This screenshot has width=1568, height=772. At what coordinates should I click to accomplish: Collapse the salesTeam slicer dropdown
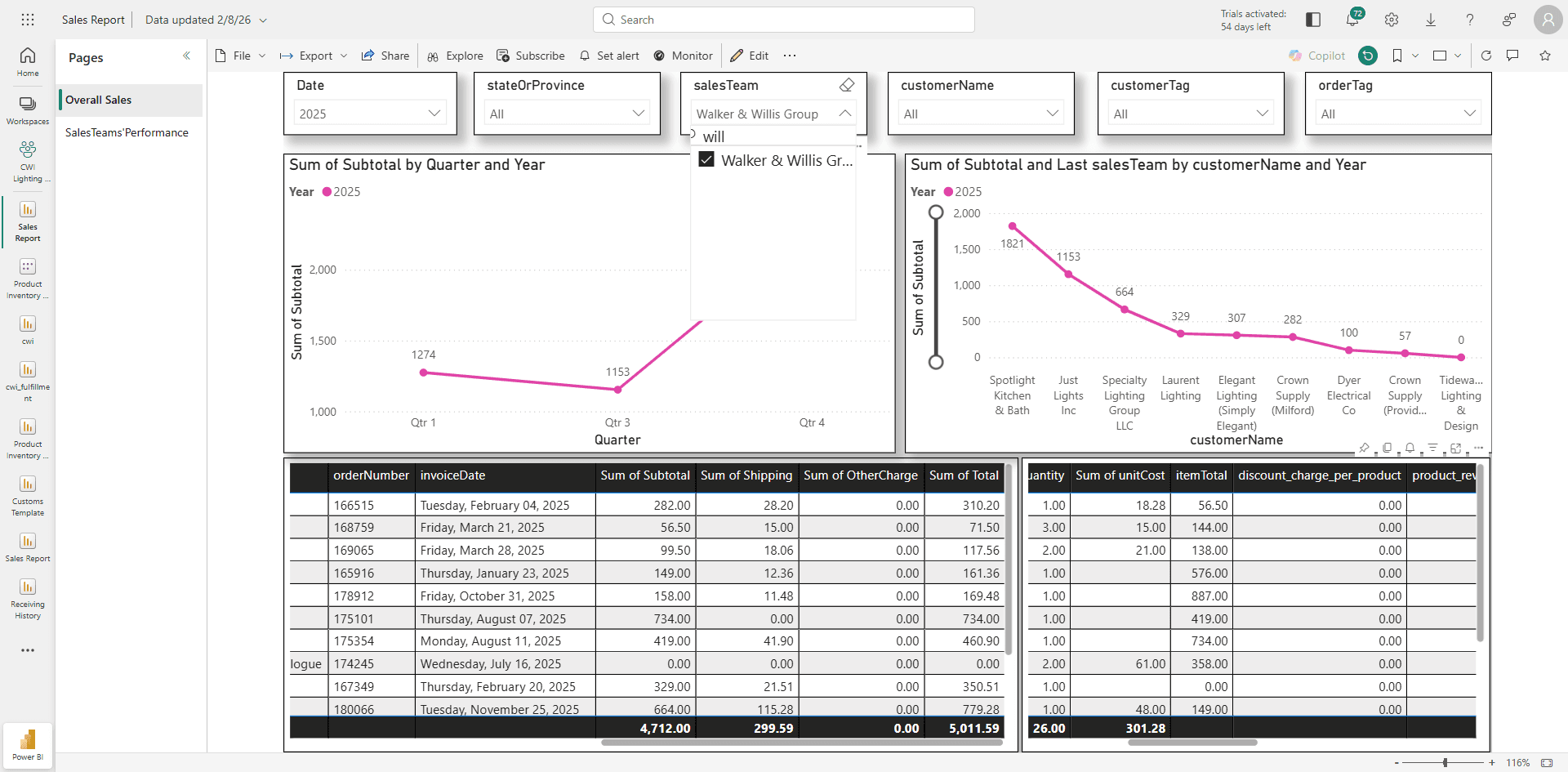click(845, 114)
